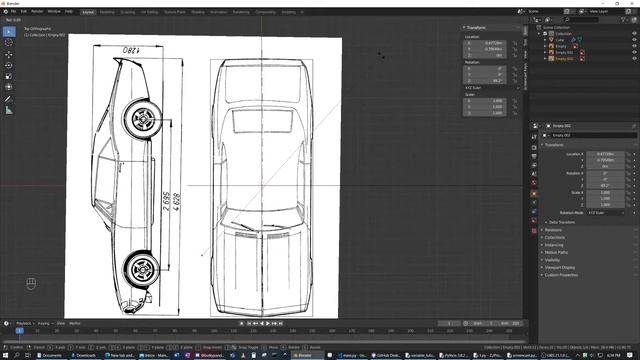The image size is (640, 360).
Task: Click the timeline End frame field
Action: [x=511, y=323]
